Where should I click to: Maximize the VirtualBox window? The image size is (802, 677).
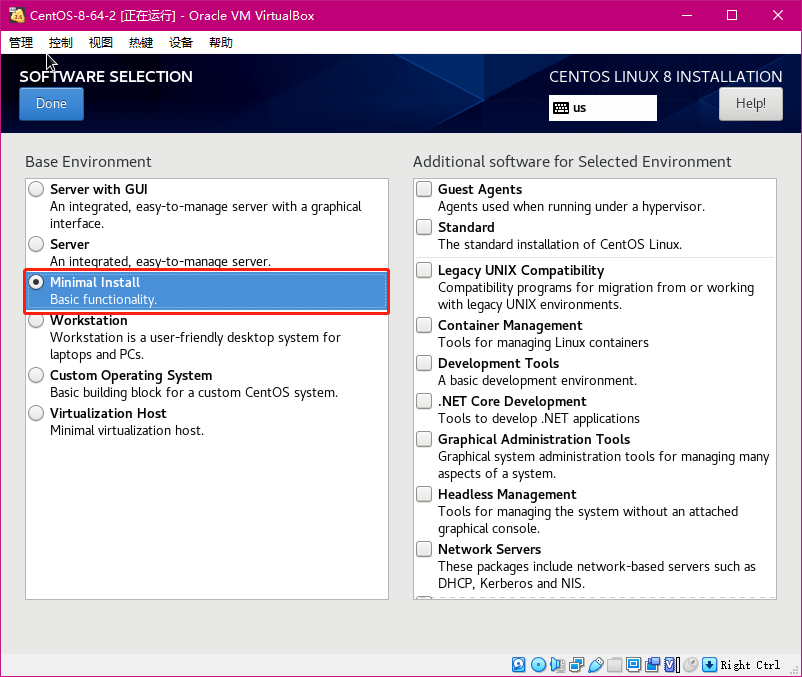[732, 15]
